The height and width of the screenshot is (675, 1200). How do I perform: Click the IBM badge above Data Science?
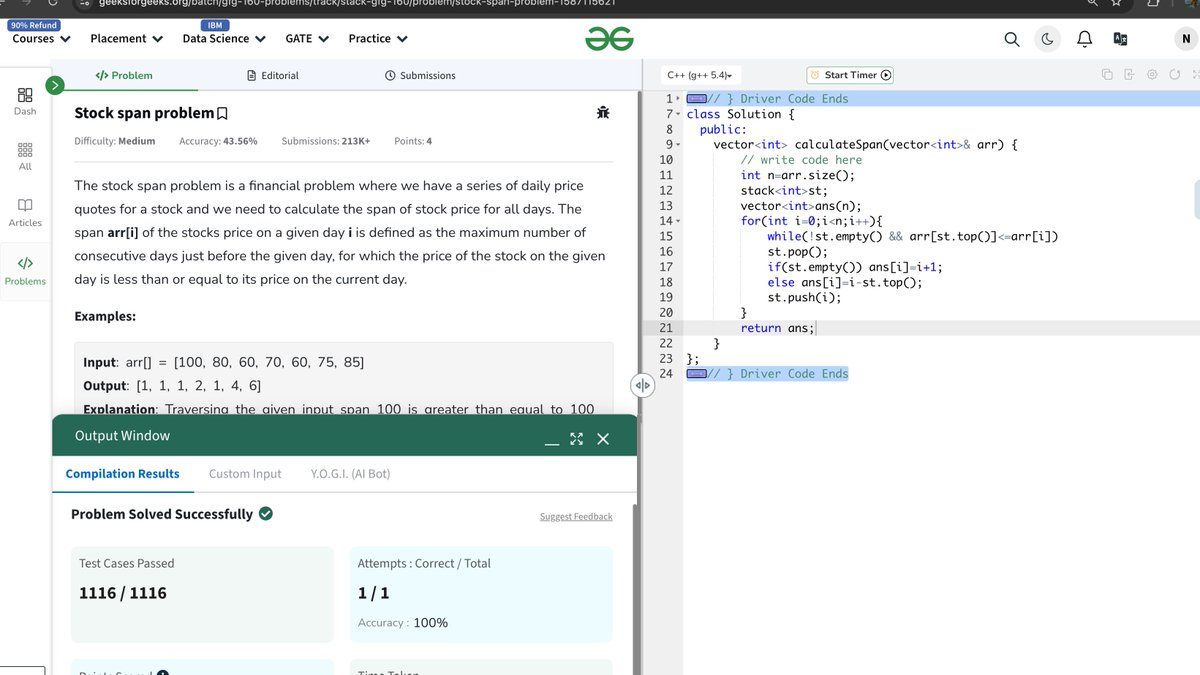coord(214,25)
